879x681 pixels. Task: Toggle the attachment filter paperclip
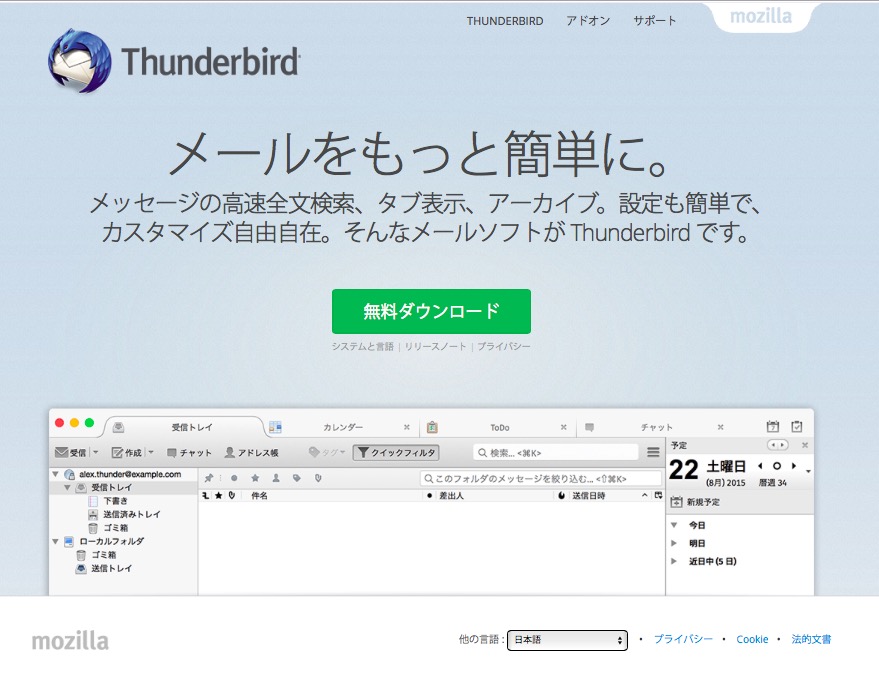[x=318, y=478]
